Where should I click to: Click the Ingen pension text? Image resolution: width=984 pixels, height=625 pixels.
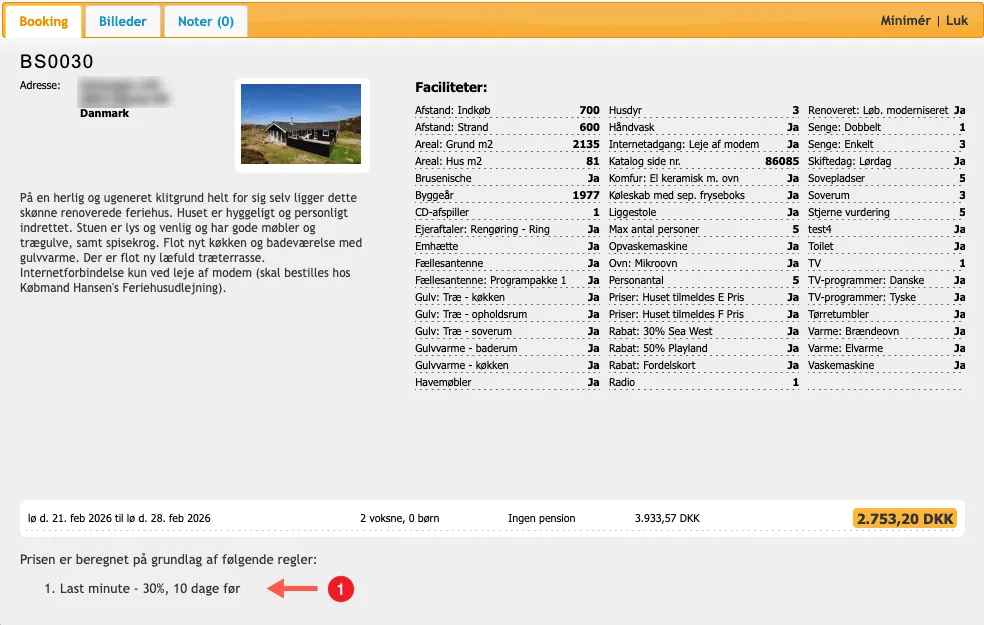point(541,519)
